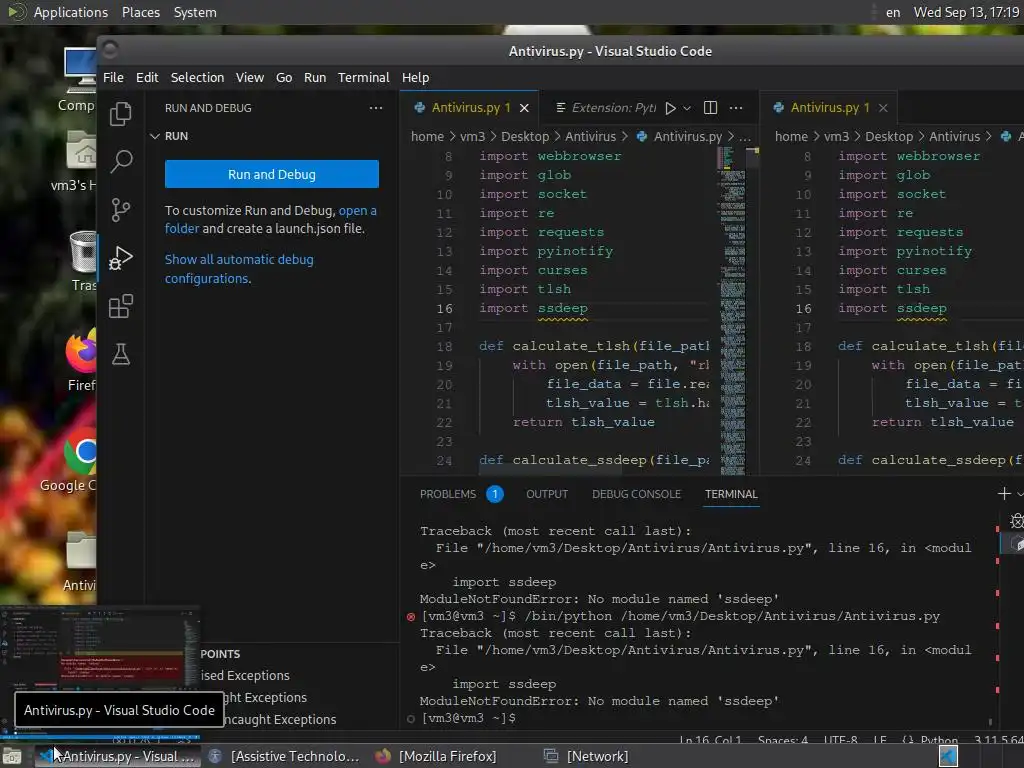Viewport: 1024px width, 768px height.
Task: Close the left Antivirus.py tab
Action: coord(524,108)
